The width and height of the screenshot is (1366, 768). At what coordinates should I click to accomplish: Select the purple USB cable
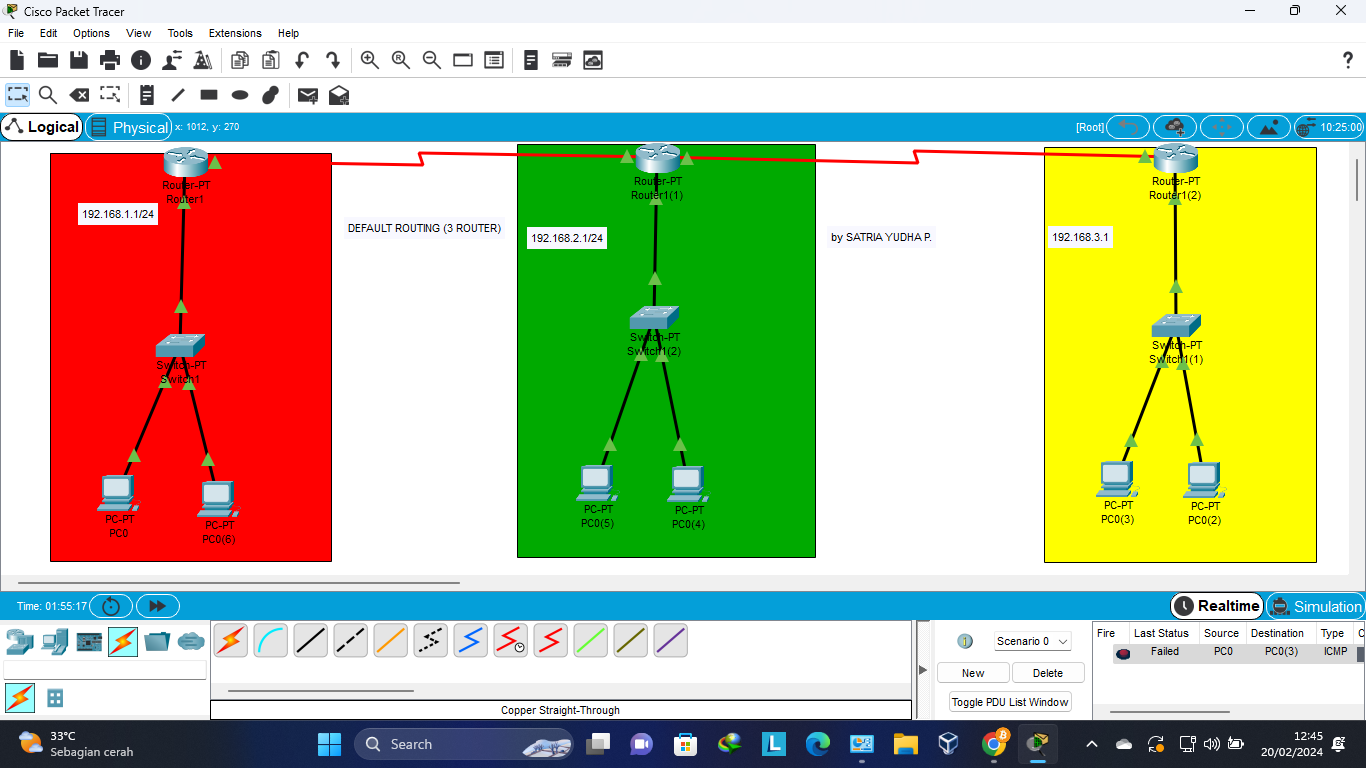point(671,640)
